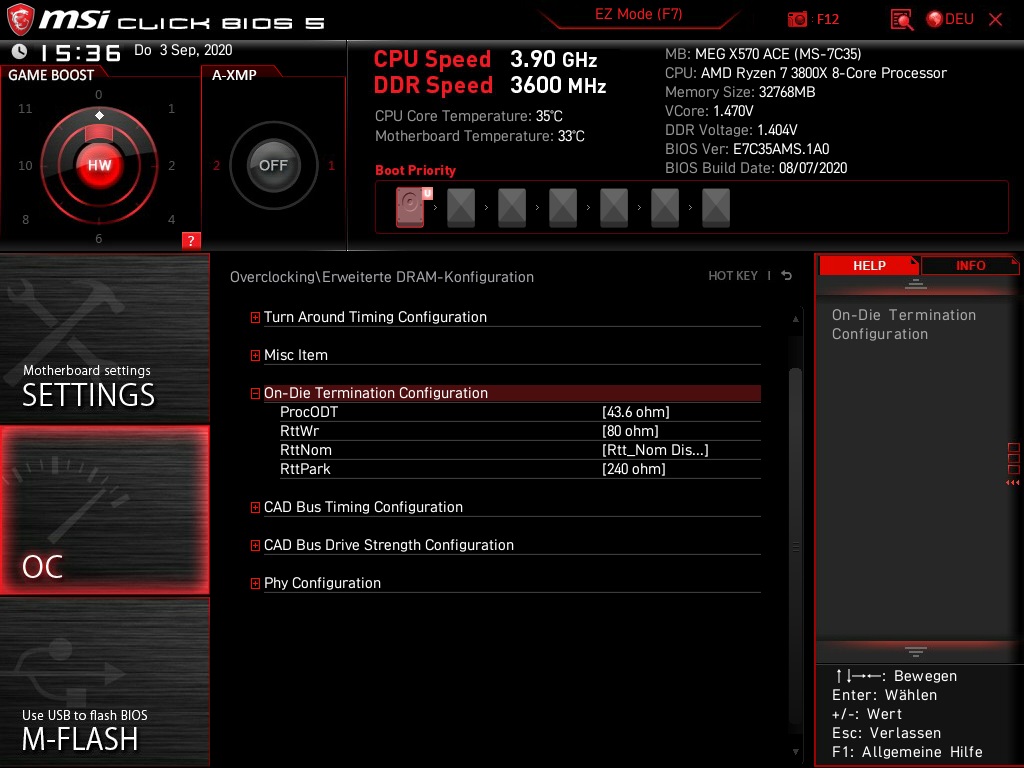Open the RttPark 240 ohm value dropdown

tap(633, 469)
